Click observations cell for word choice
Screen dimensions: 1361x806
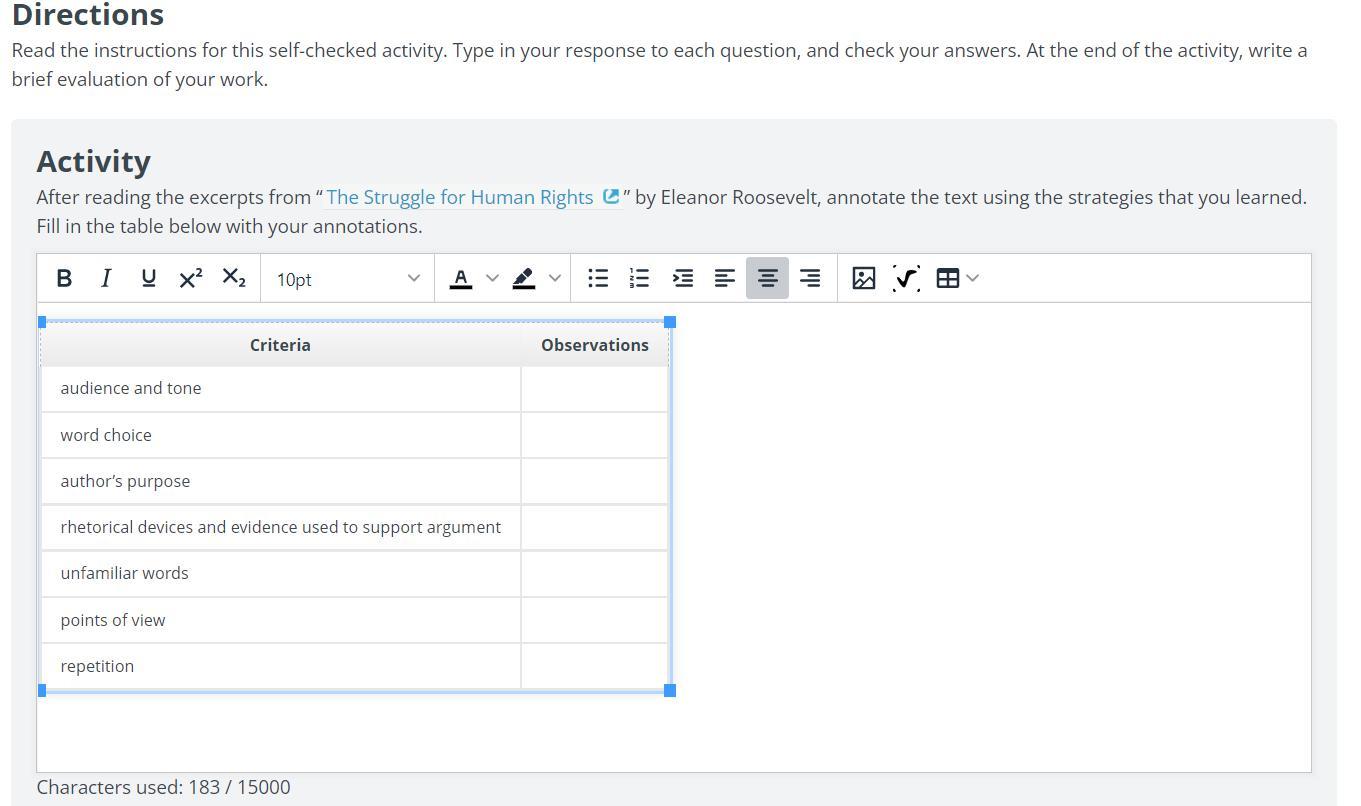coord(595,435)
